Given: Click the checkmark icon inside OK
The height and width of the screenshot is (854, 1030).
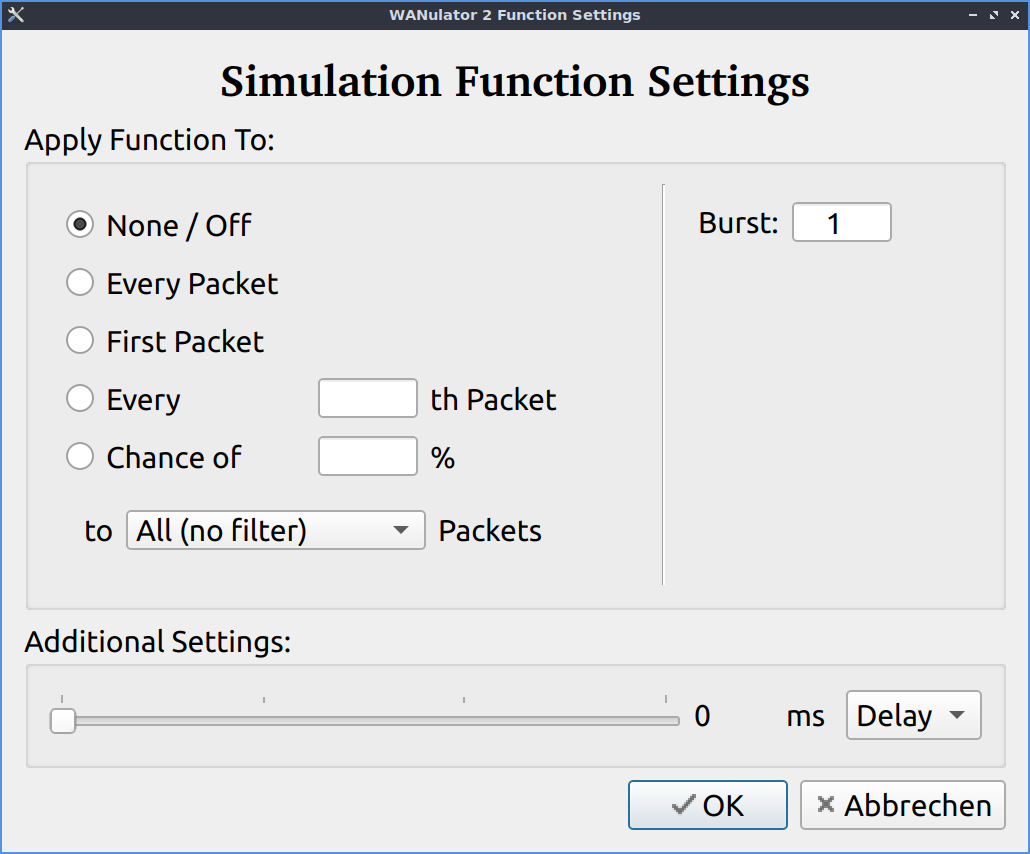Looking at the screenshot, I should point(684,804).
